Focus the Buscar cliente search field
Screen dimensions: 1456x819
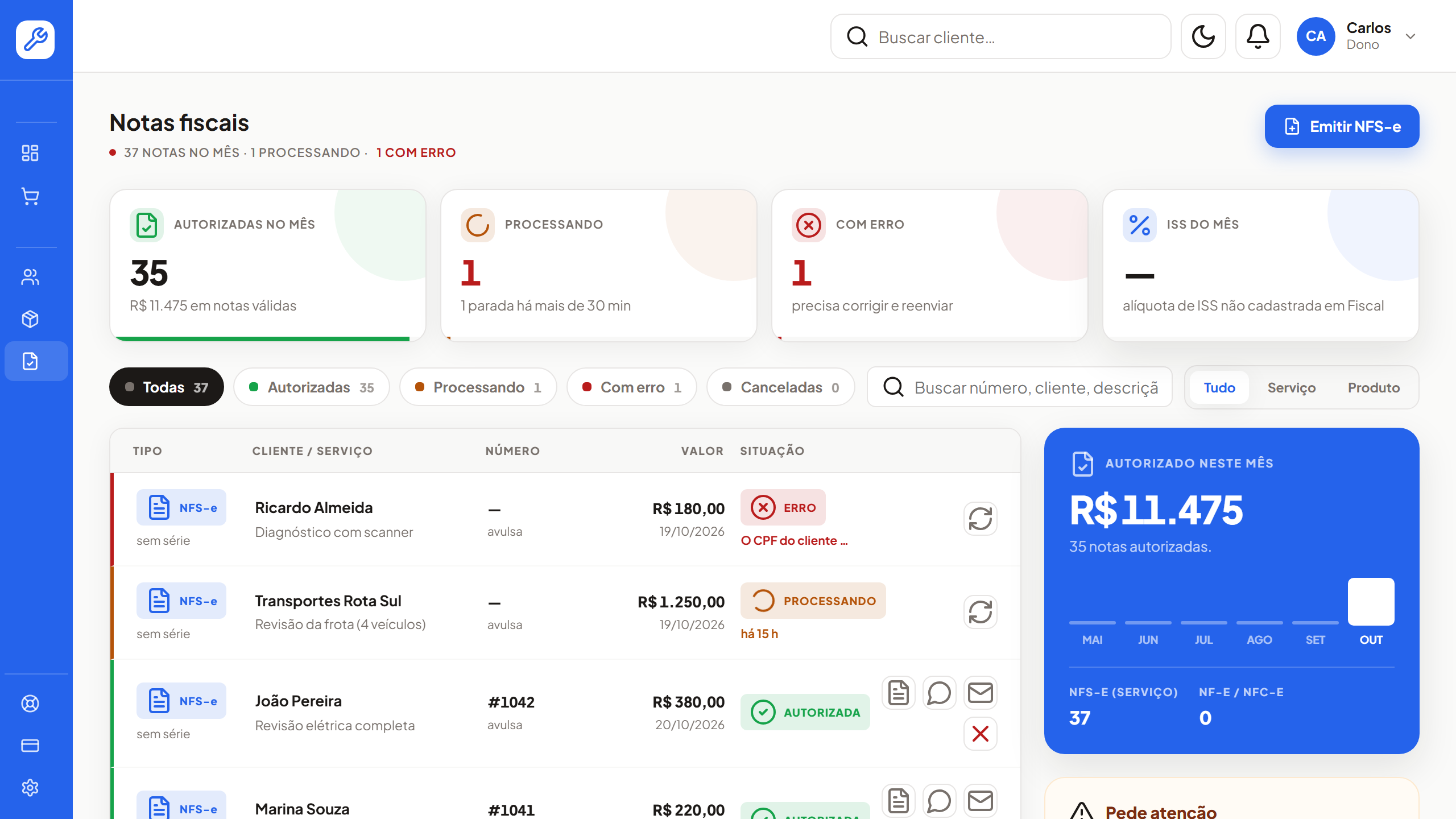(1001, 36)
